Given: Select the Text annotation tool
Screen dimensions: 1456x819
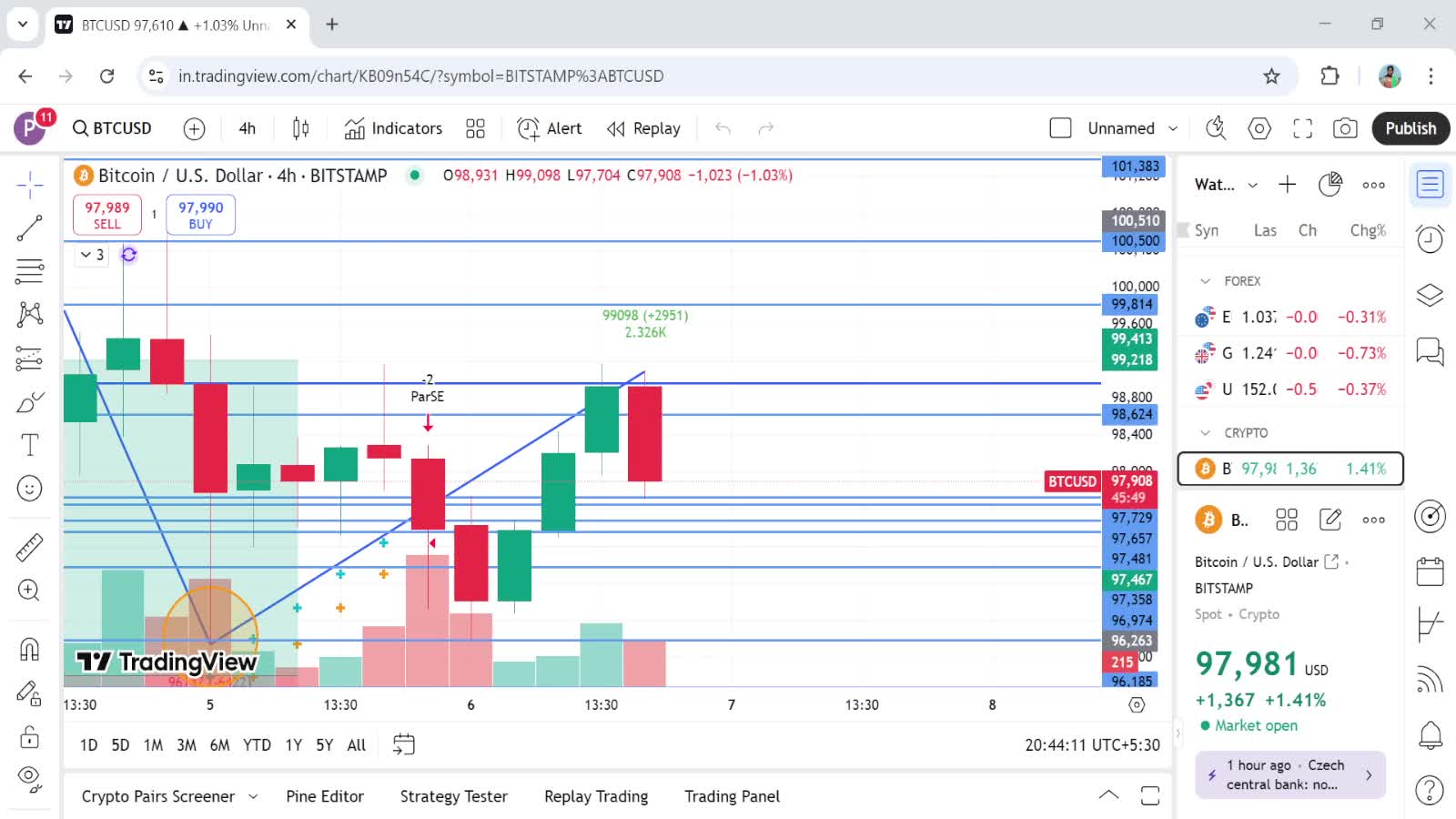Looking at the screenshot, I should click(30, 445).
